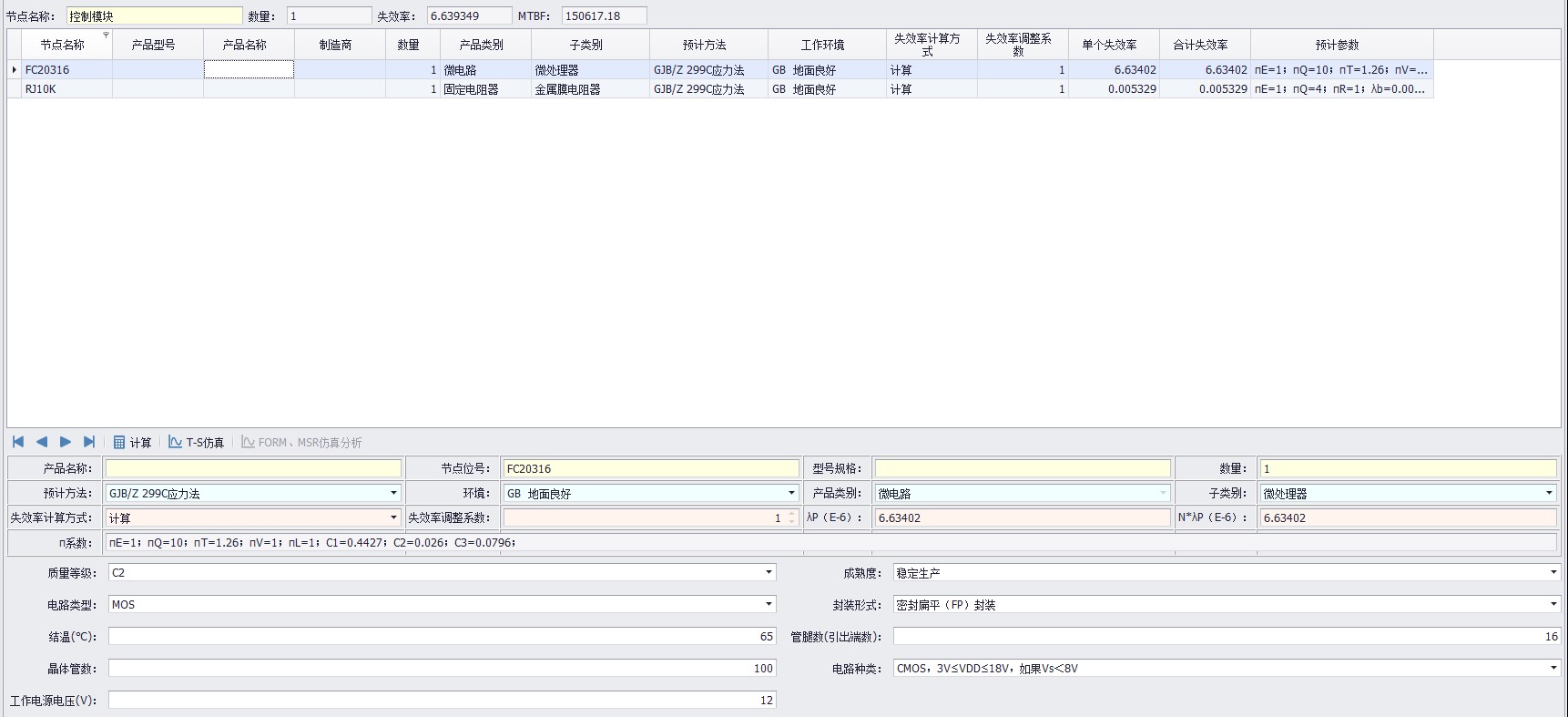Jump to the last record
This screenshot has height=717, width=1568.
(x=89, y=442)
